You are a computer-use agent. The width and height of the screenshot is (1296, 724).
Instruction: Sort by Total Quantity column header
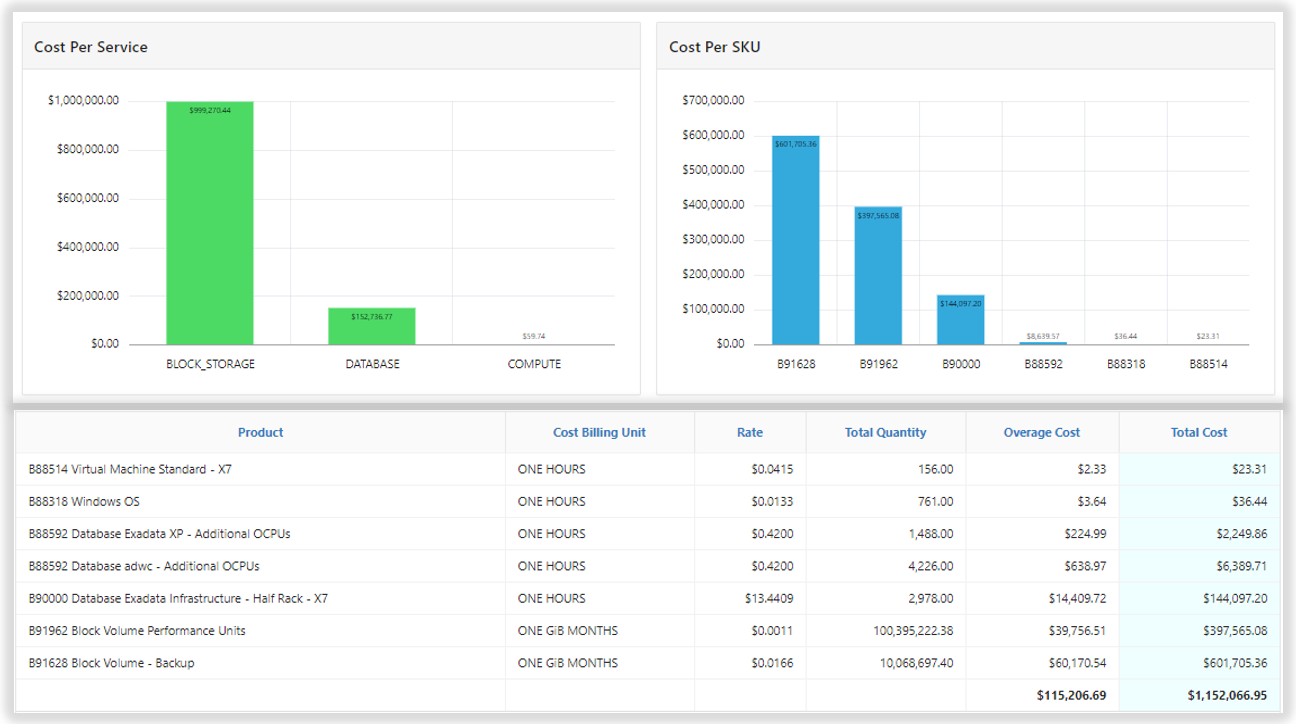(886, 433)
